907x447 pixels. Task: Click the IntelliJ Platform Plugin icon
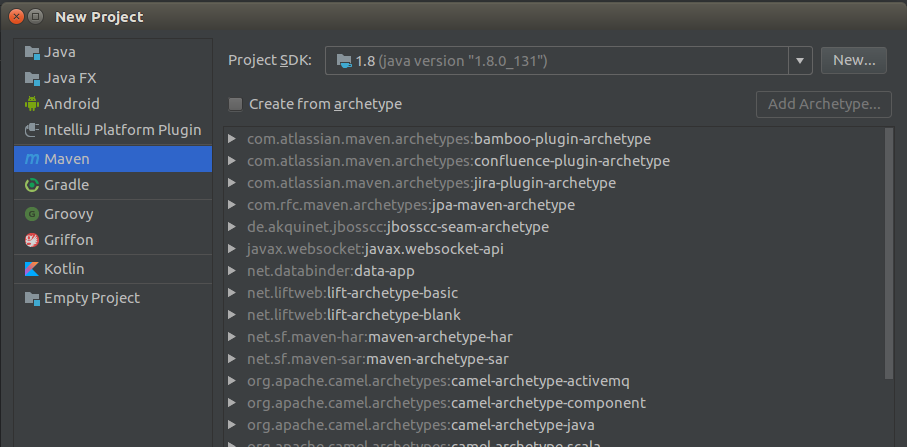tap(32, 130)
